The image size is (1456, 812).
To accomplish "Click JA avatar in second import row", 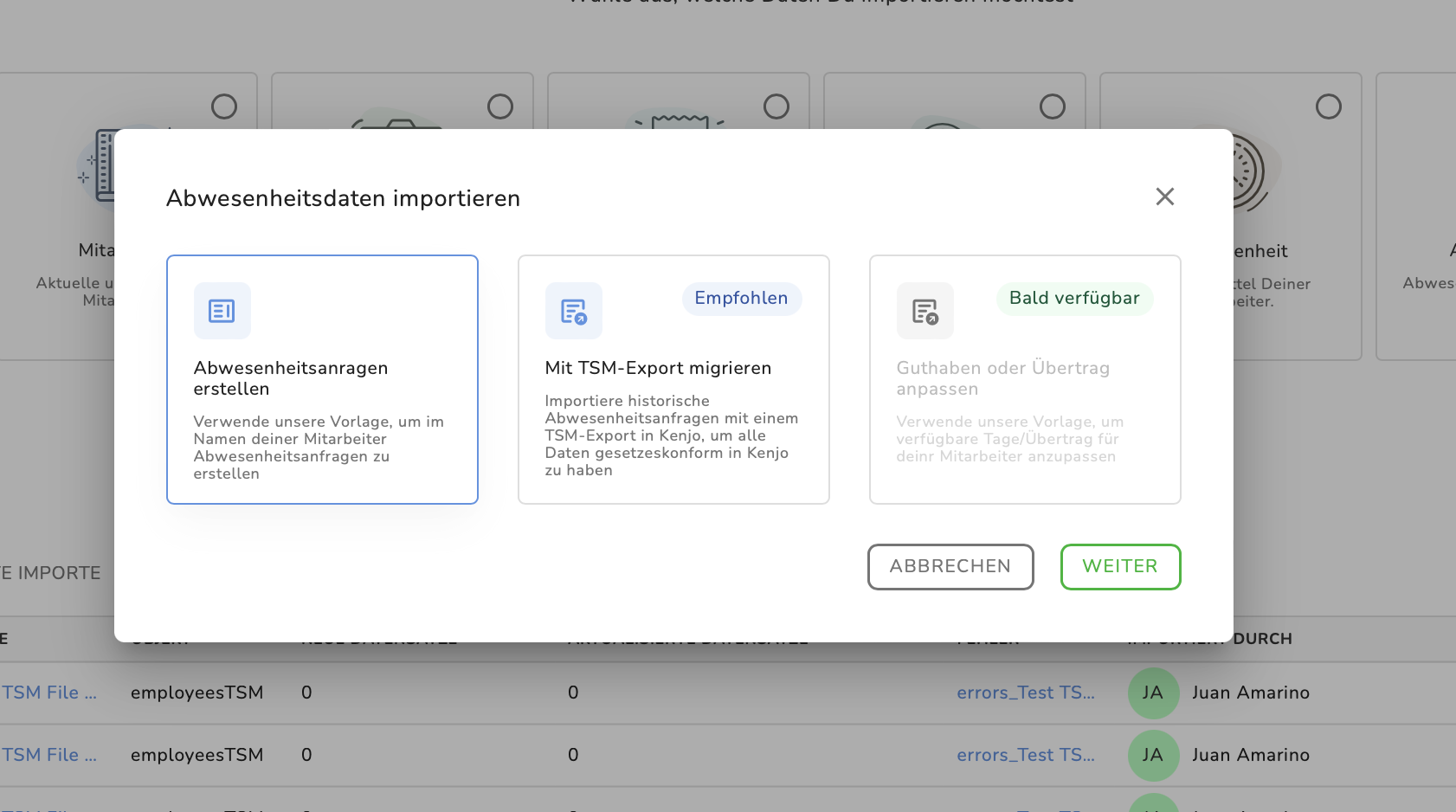I will [1153, 755].
